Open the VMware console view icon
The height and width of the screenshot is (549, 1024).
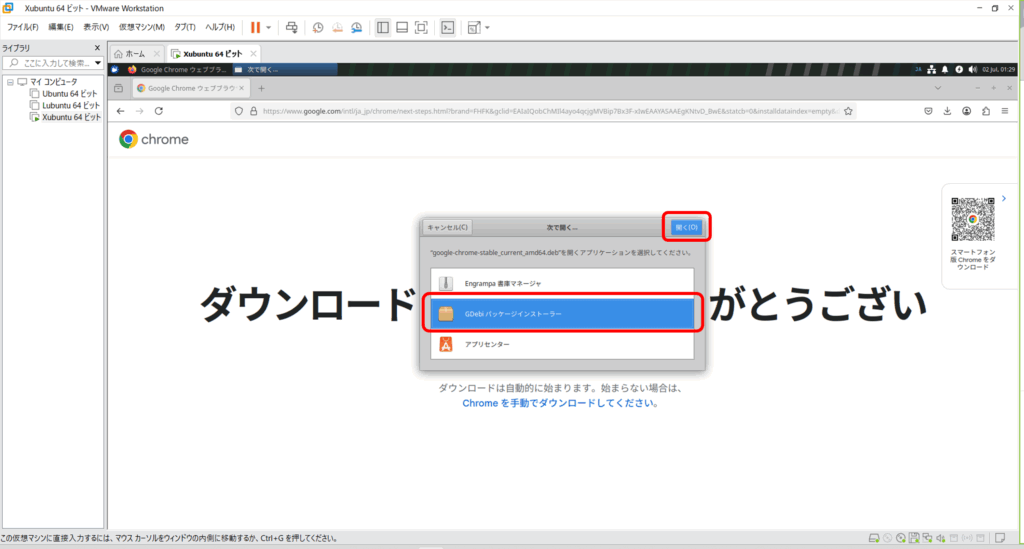click(x=448, y=27)
